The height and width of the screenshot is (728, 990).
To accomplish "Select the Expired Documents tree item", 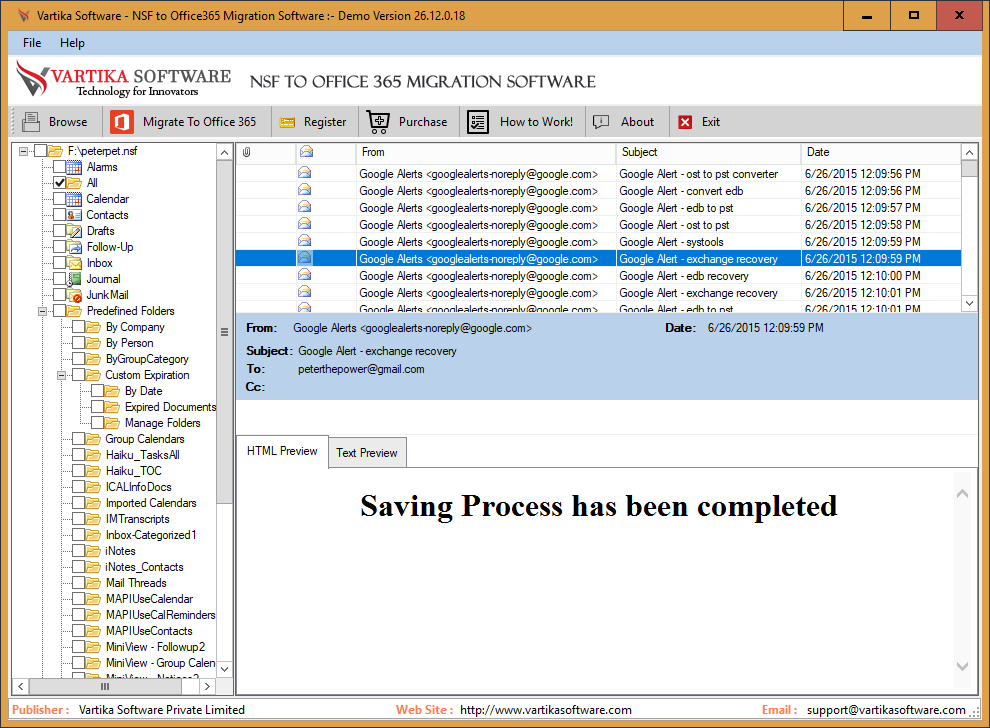I will point(170,407).
